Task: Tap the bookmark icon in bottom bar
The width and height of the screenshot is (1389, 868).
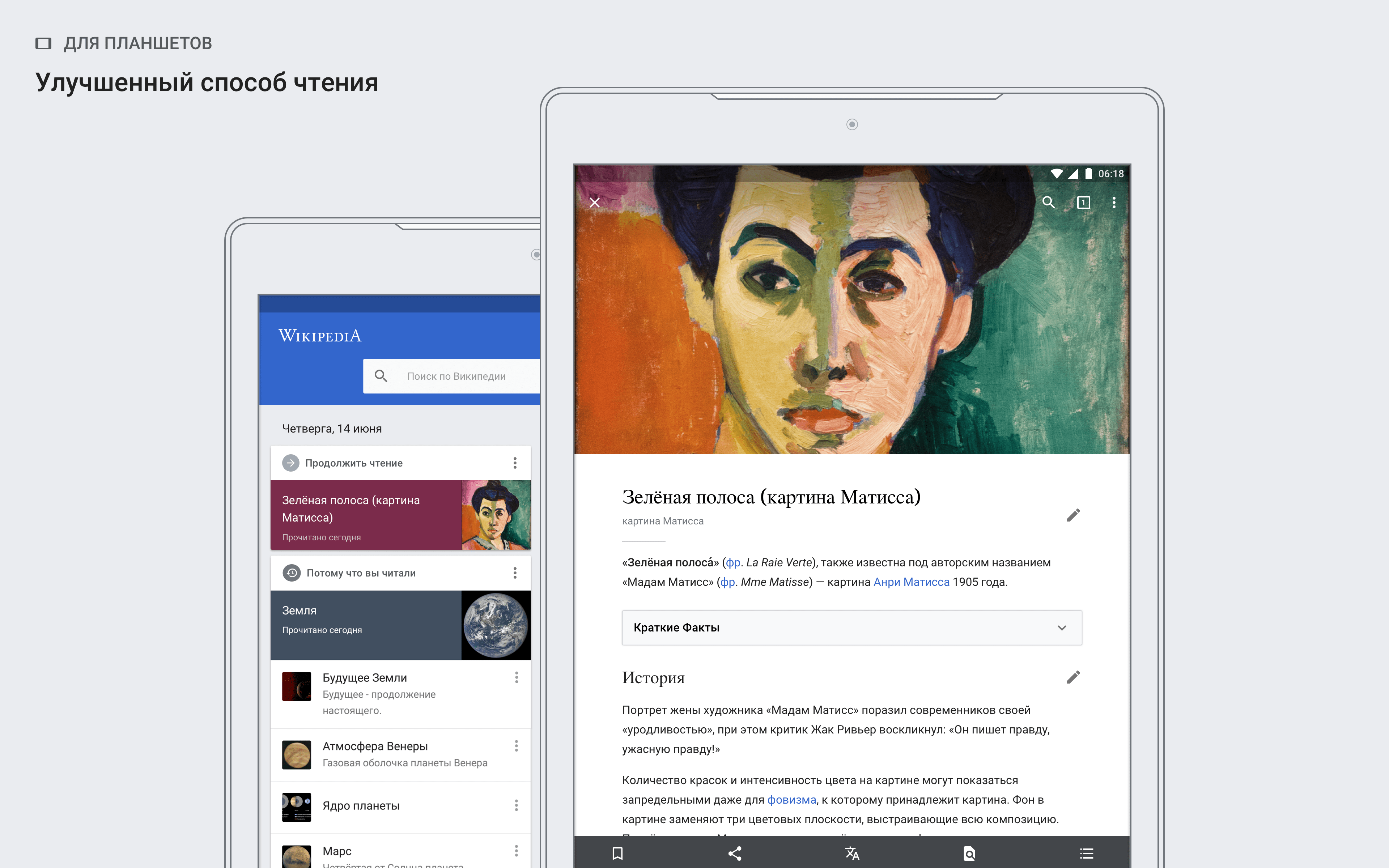Action: pyautogui.click(x=617, y=853)
